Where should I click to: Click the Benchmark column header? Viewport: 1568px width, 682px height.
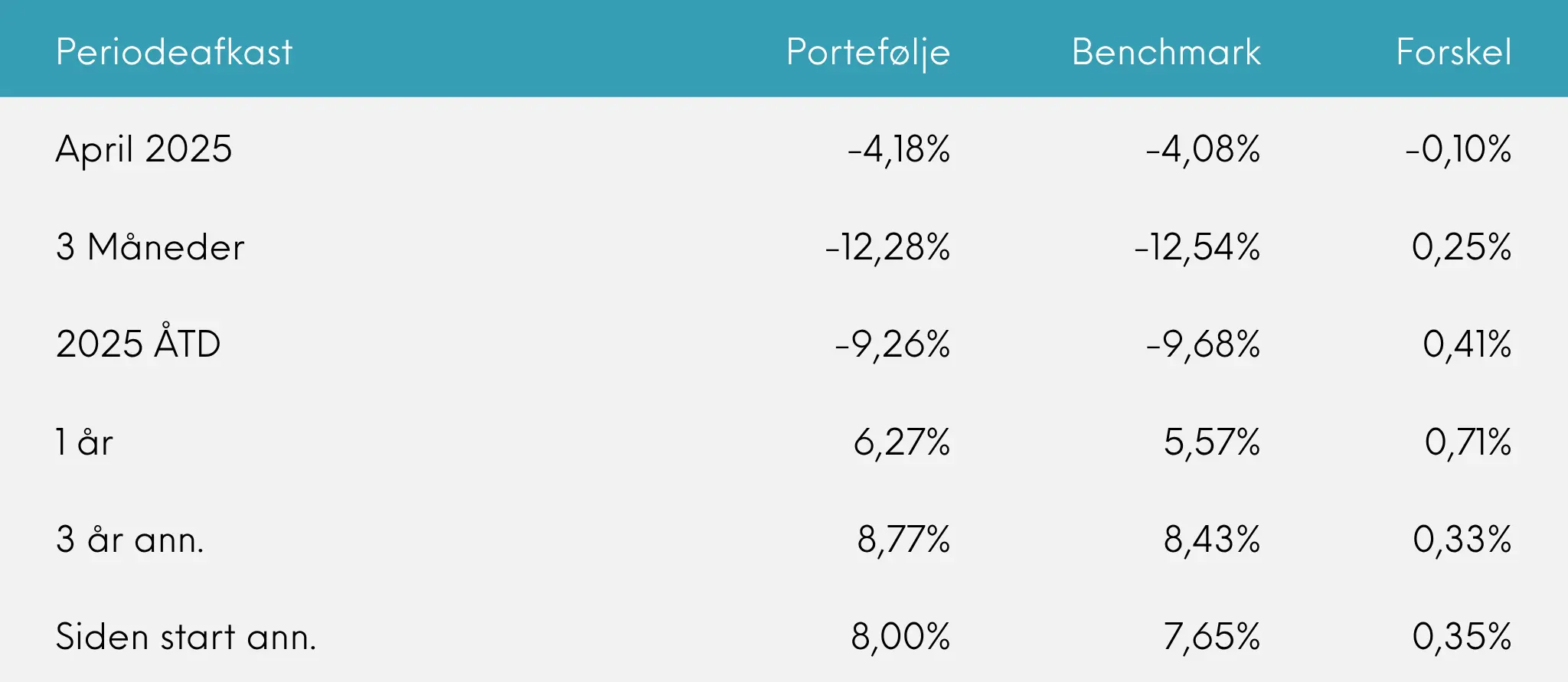point(1166,52)
